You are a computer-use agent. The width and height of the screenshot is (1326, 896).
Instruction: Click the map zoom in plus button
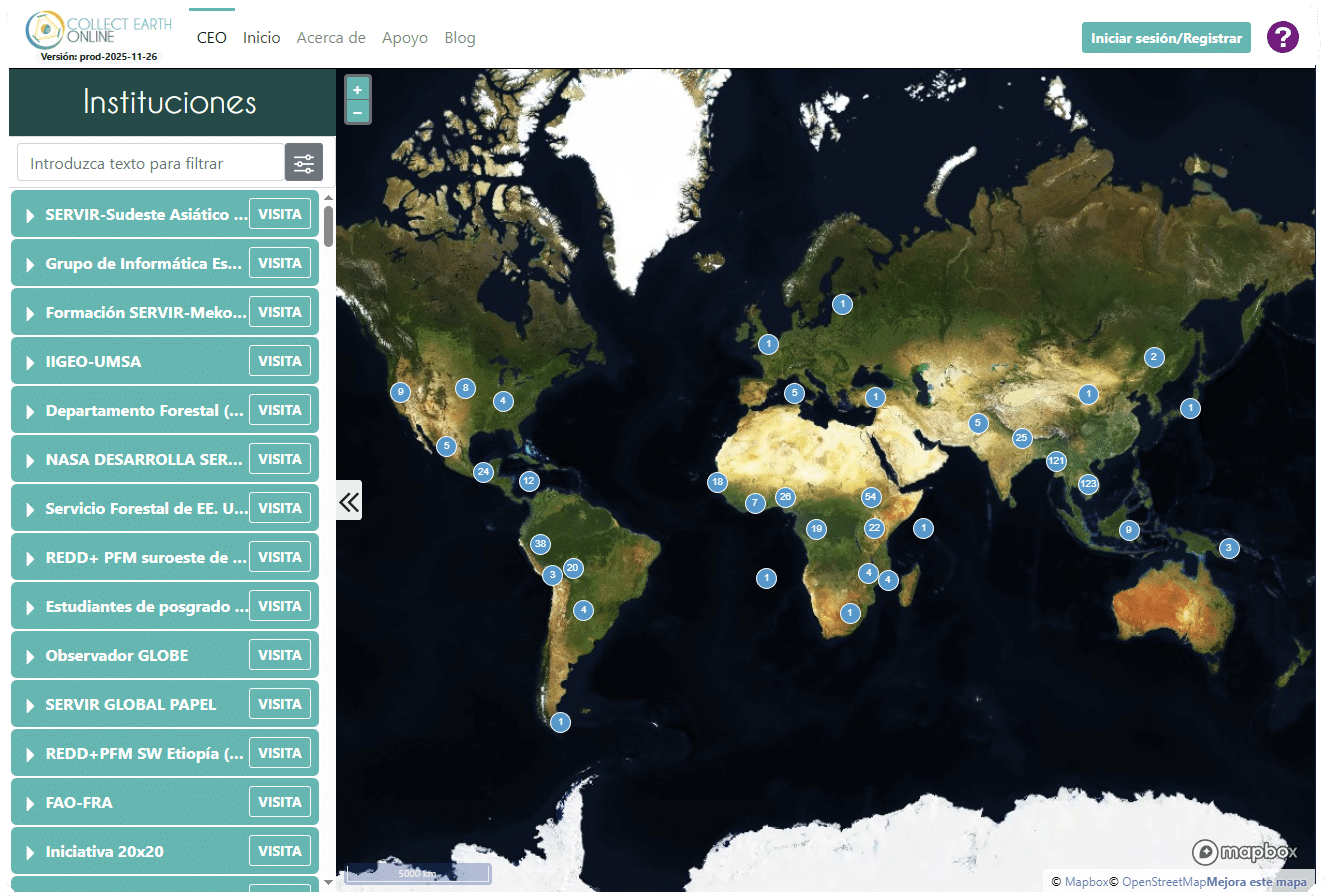(357, 89)
